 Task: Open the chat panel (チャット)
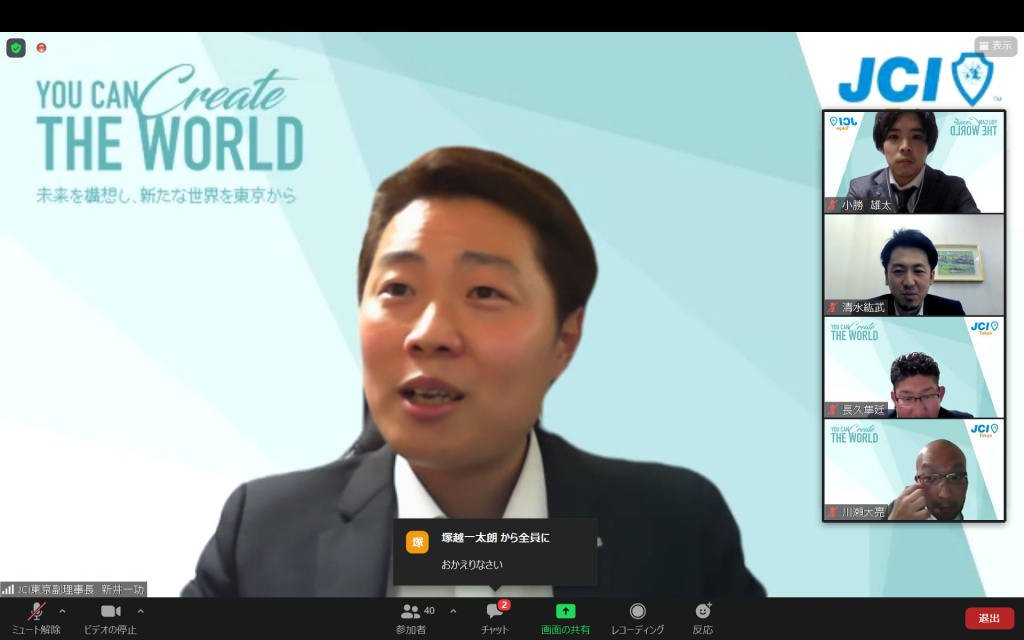[495, 611]
